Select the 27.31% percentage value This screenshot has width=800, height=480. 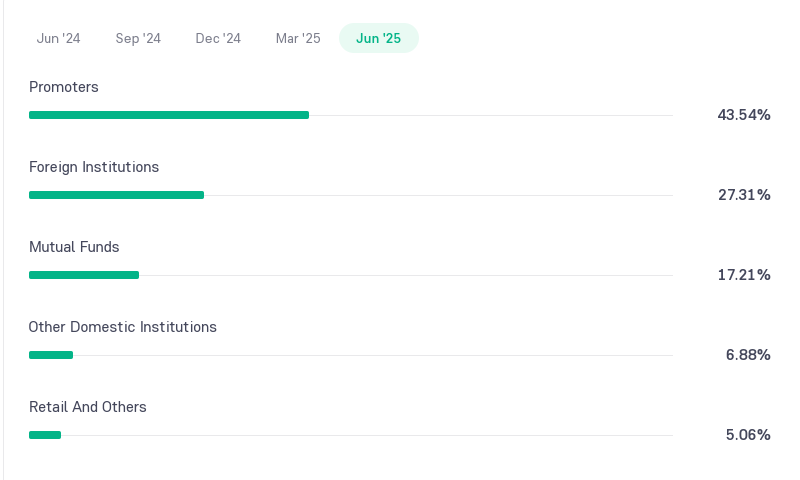click(x=744, y=195)
